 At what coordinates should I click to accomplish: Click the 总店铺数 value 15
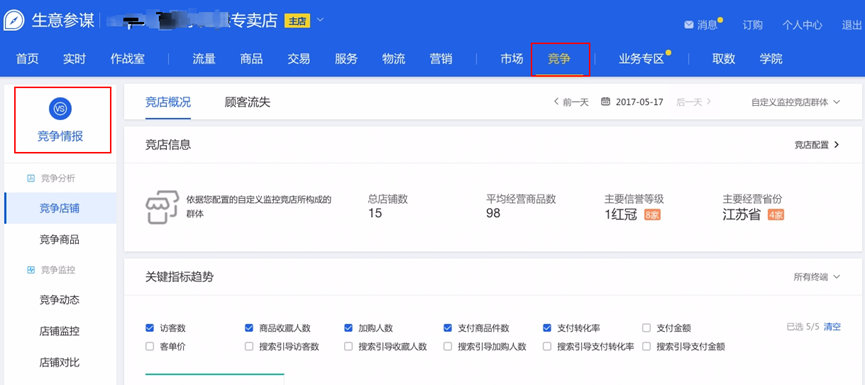coord(375,213)
